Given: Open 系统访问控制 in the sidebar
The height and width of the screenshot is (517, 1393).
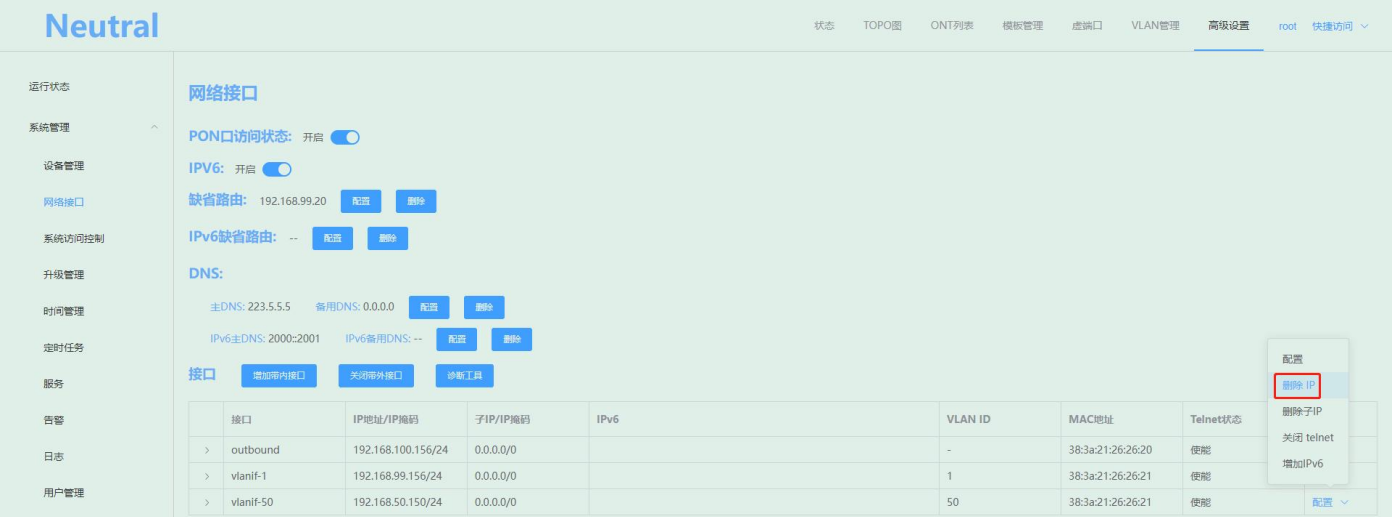Looking at the screenshot, I should 74,238.
